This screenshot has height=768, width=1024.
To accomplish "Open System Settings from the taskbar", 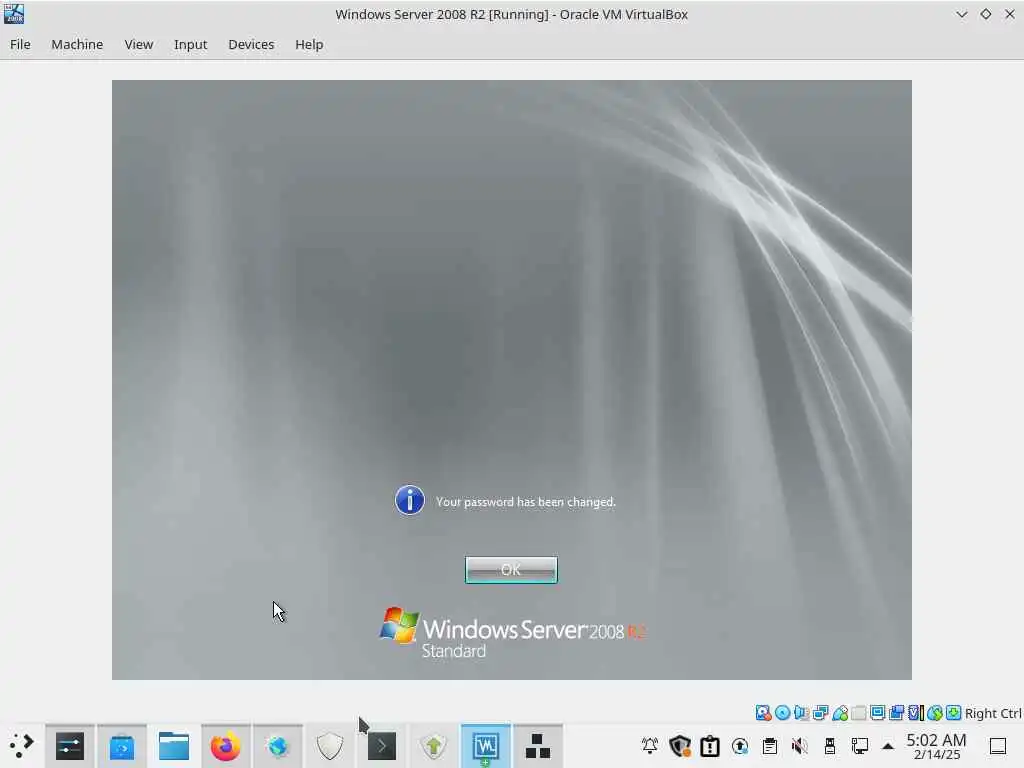I will coord(70,746).
